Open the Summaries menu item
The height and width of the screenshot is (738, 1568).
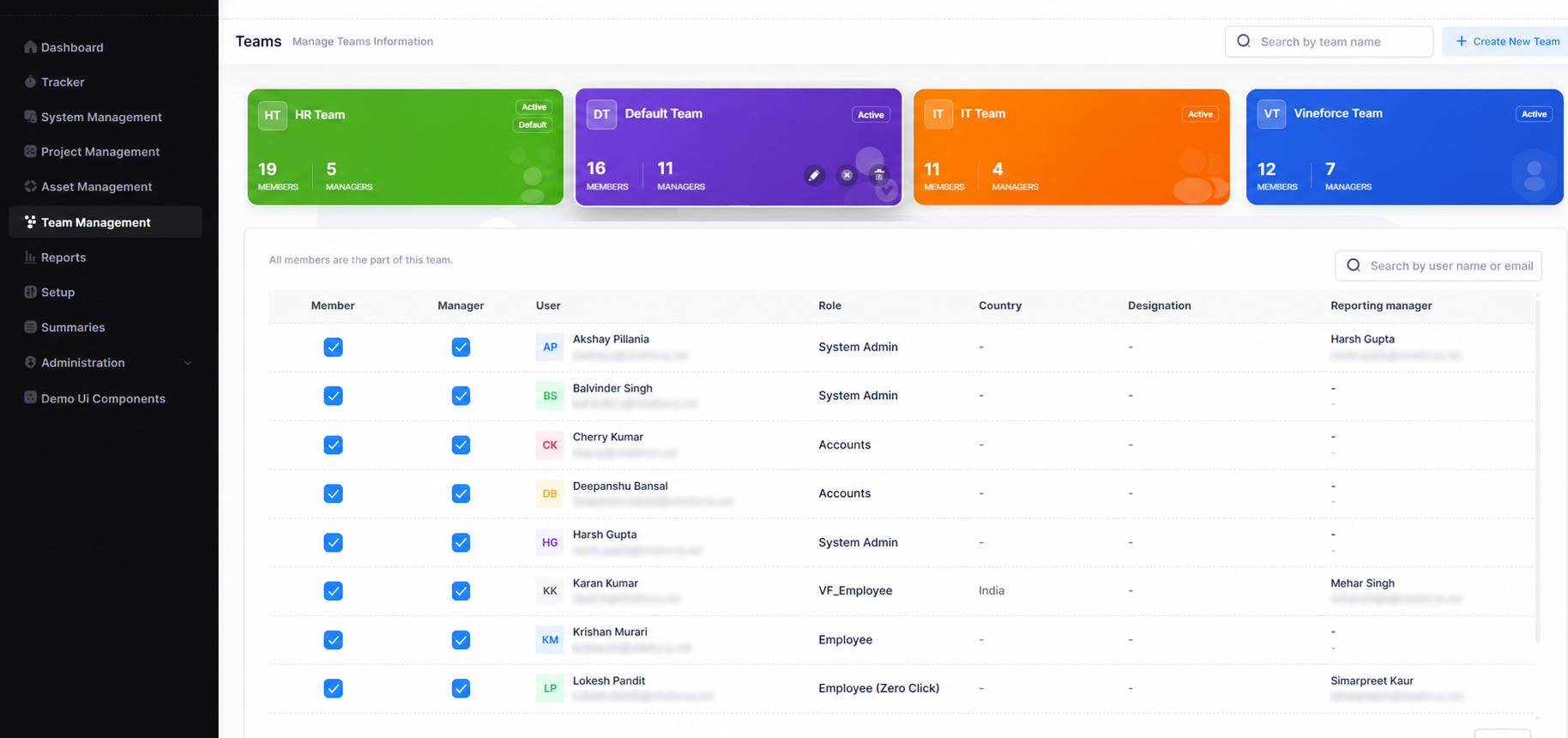tap(106, 327)
